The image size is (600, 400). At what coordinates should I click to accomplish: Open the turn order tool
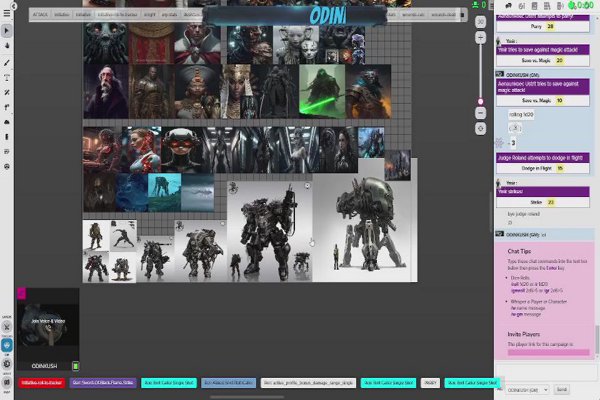(x=7, y=137)
